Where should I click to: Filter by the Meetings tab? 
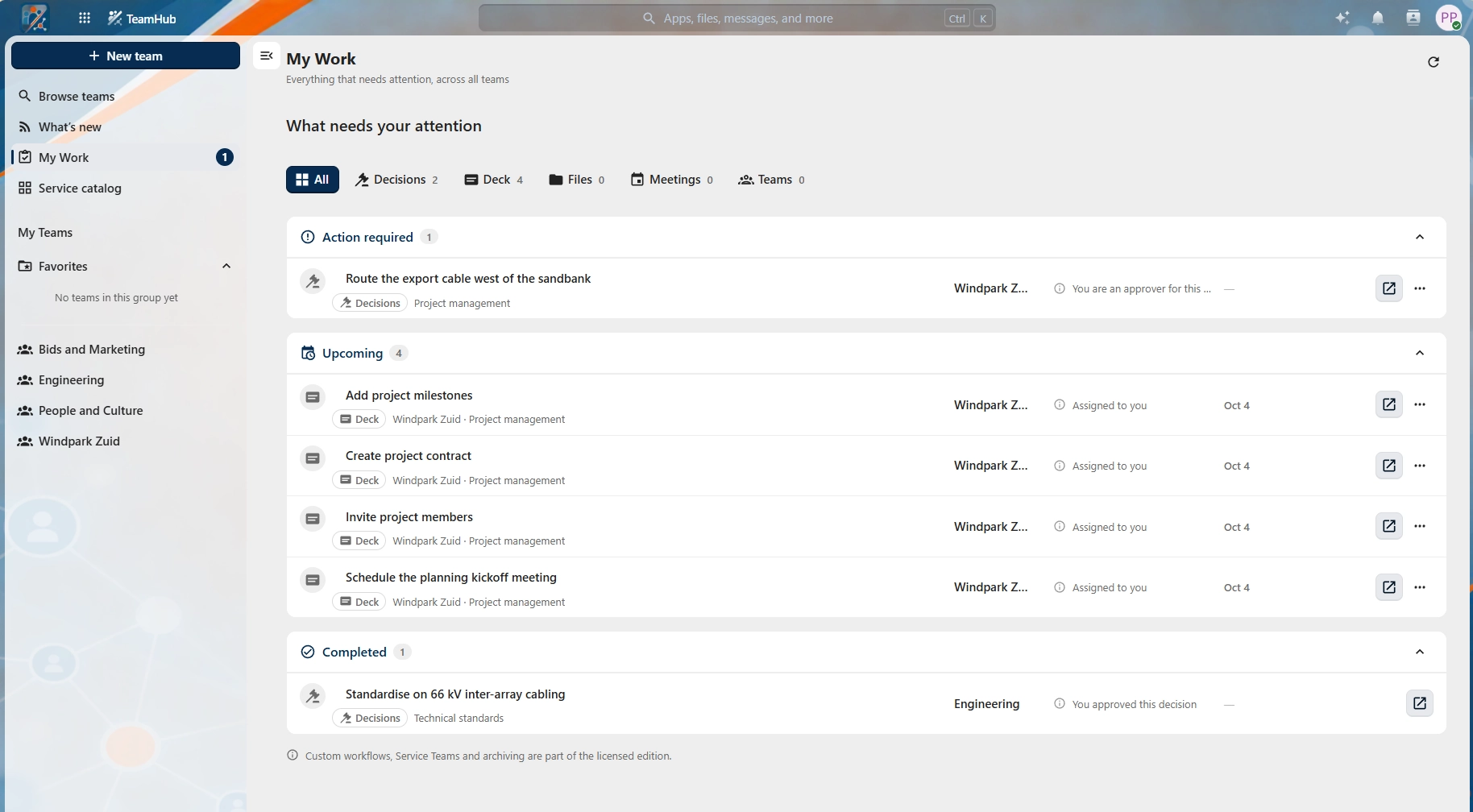click(672, 180)
